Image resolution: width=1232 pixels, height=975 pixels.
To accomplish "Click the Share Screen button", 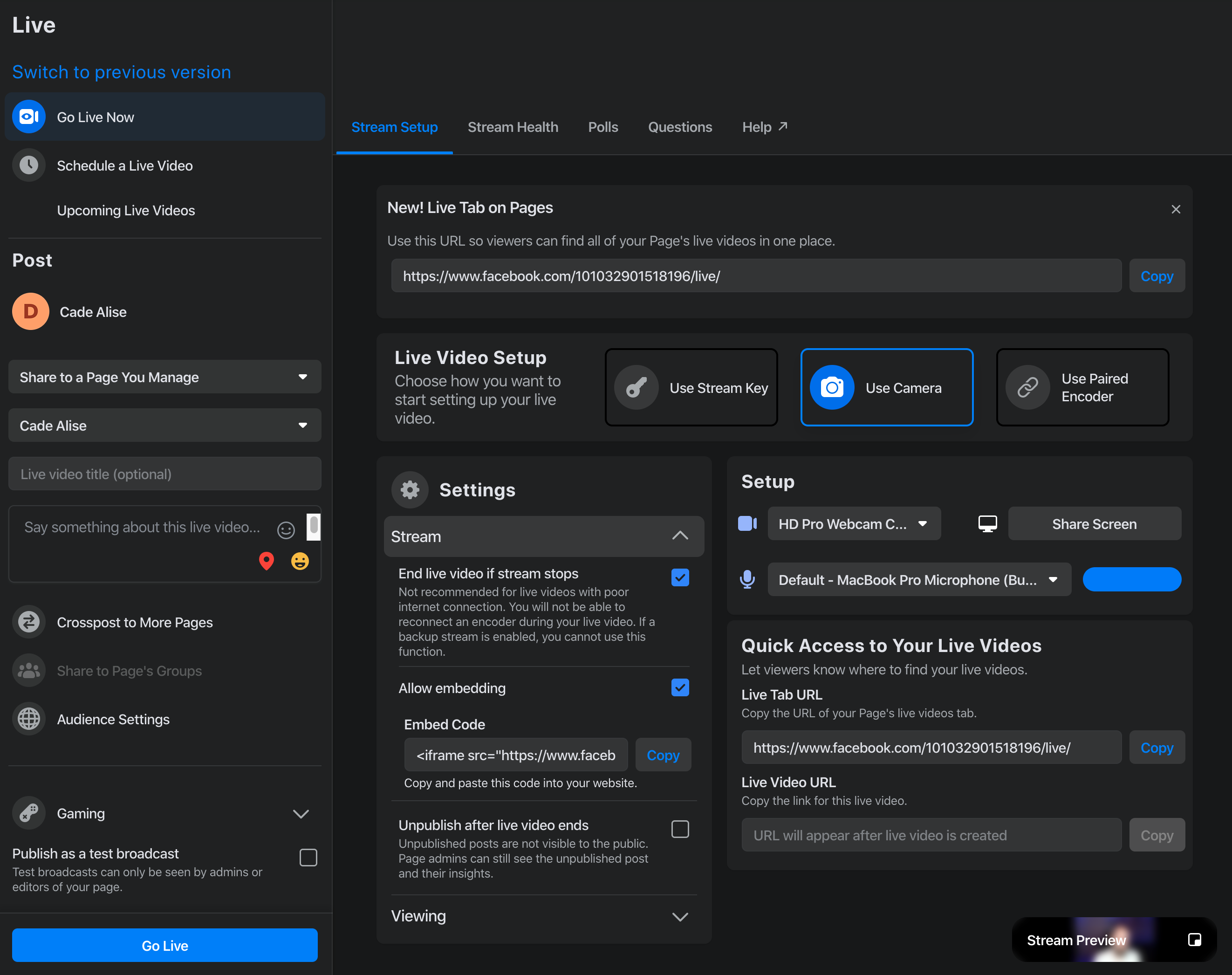I will click(1095, 523).
